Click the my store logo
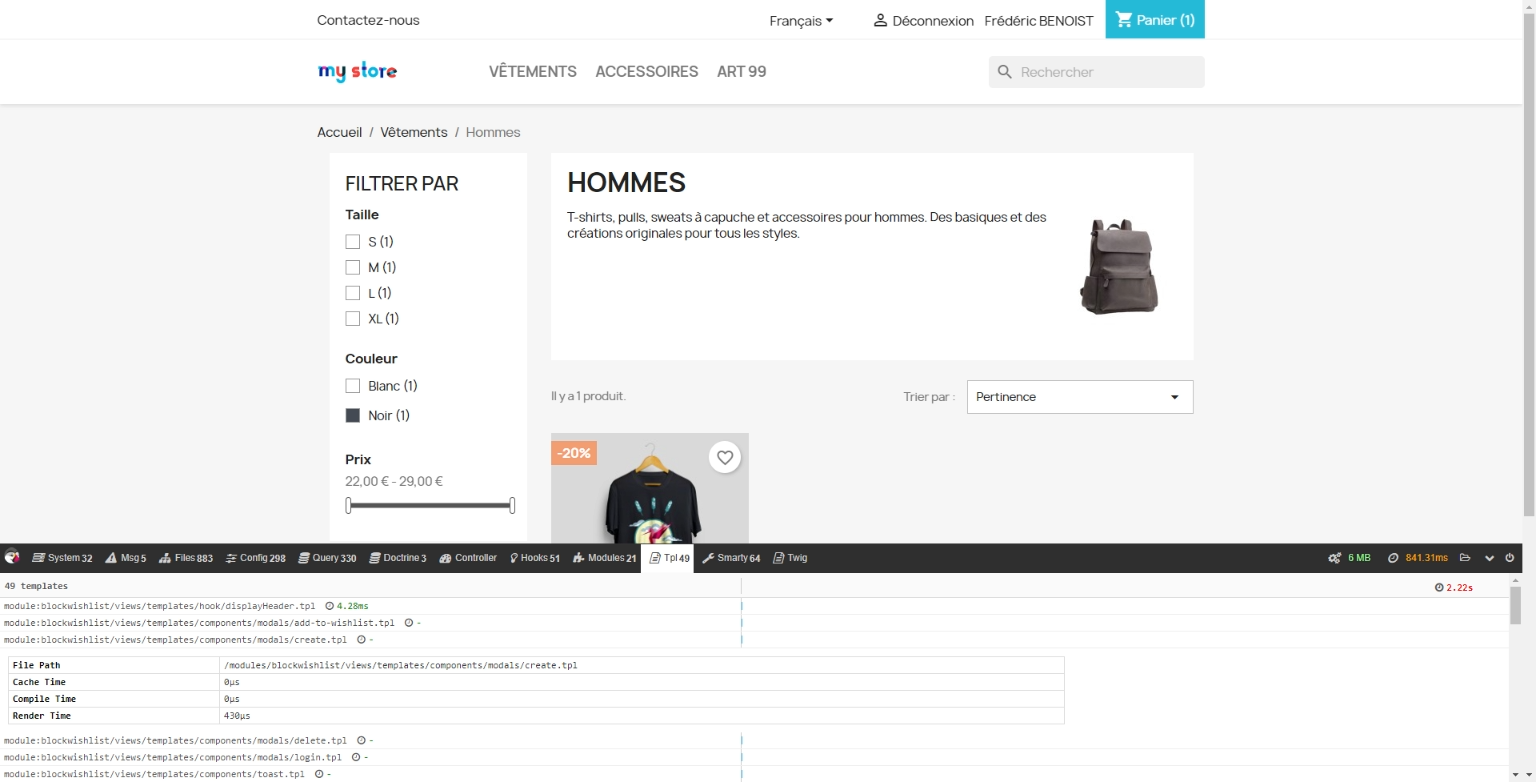The image size is (1536, 782). (357, 71)
